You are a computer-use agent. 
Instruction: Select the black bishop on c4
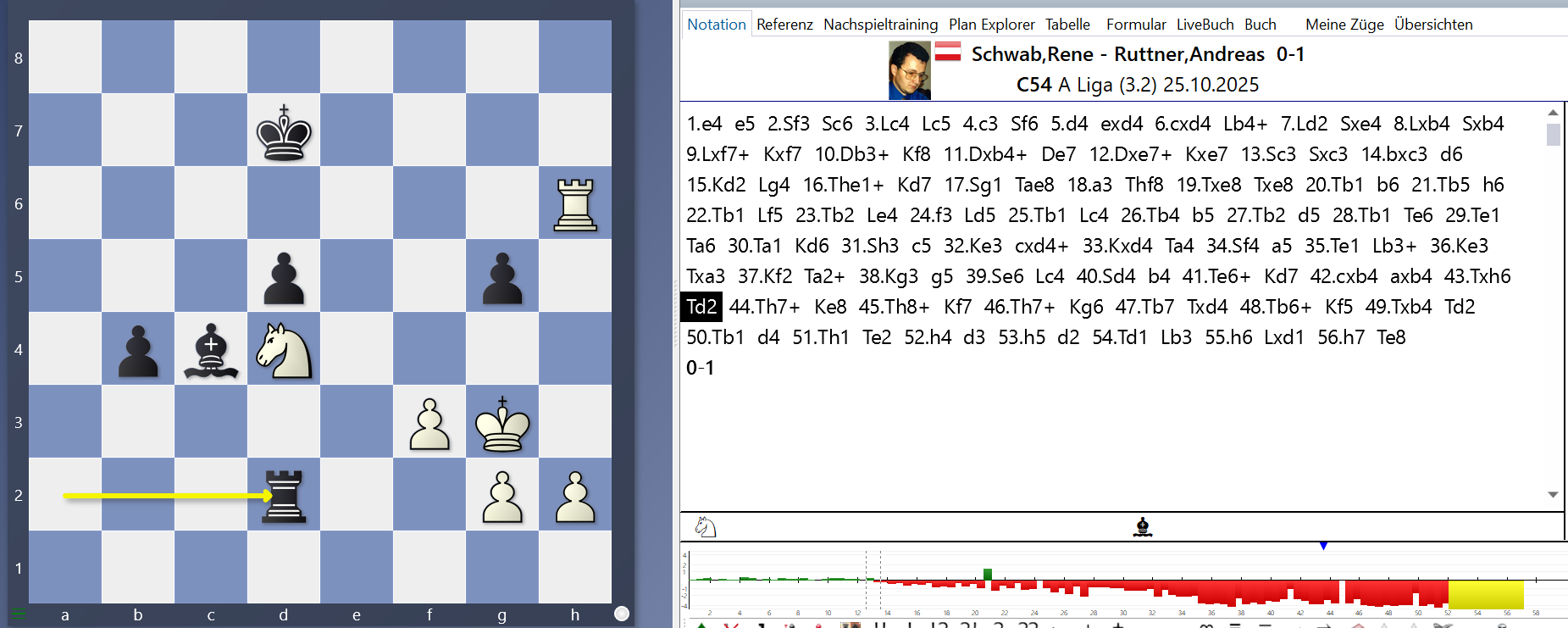click(x=211, y=349)
